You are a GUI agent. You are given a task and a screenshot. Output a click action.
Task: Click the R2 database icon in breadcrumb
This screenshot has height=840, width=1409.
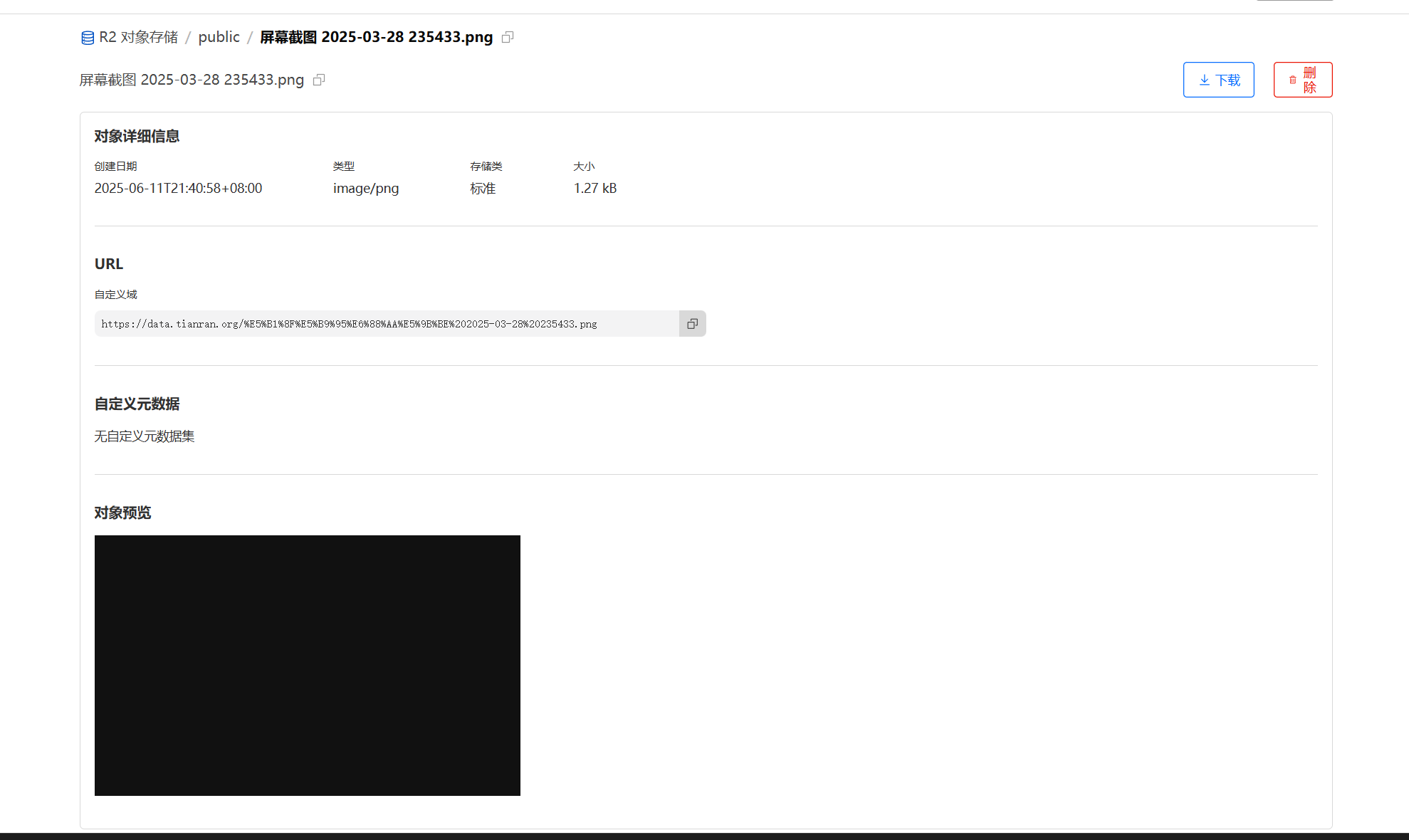[x=88, y=38]
